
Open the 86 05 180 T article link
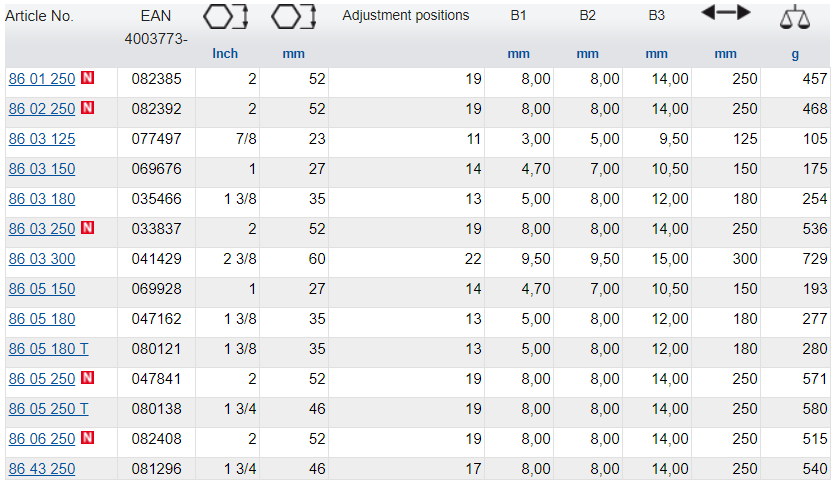(x=48, y=349)
